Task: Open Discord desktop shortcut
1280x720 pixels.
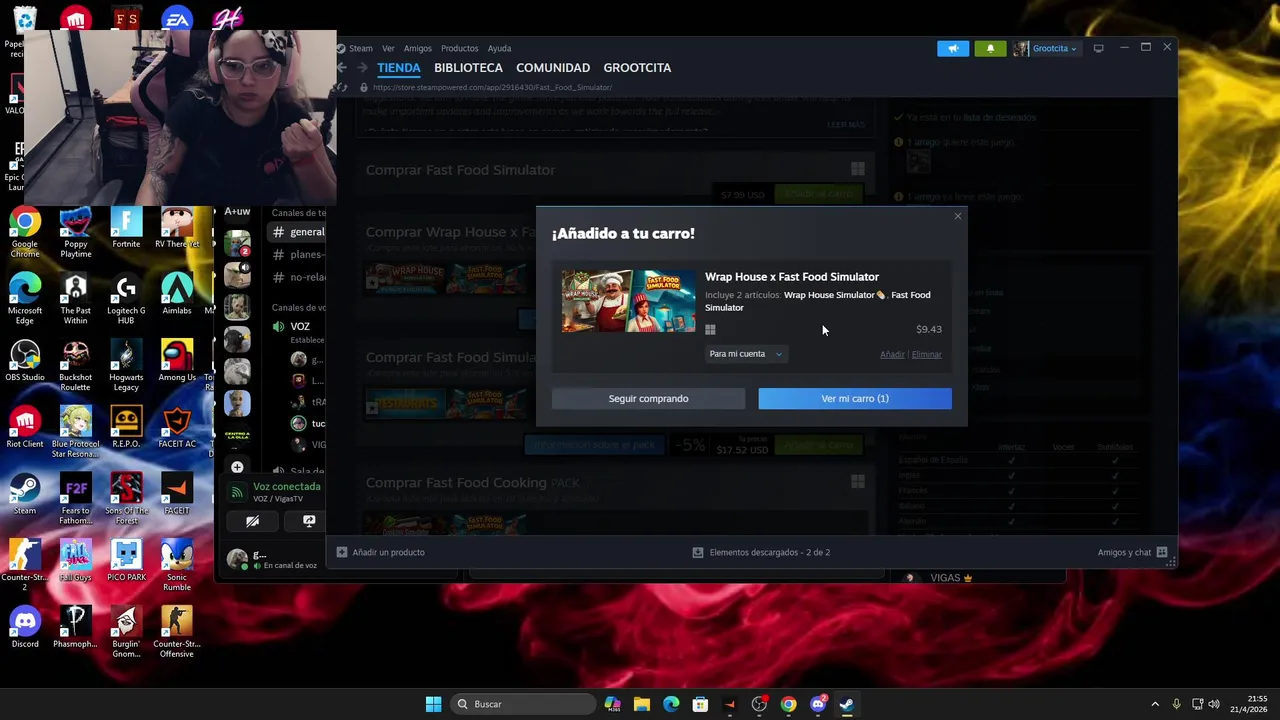Action: [x=25, y=628]
